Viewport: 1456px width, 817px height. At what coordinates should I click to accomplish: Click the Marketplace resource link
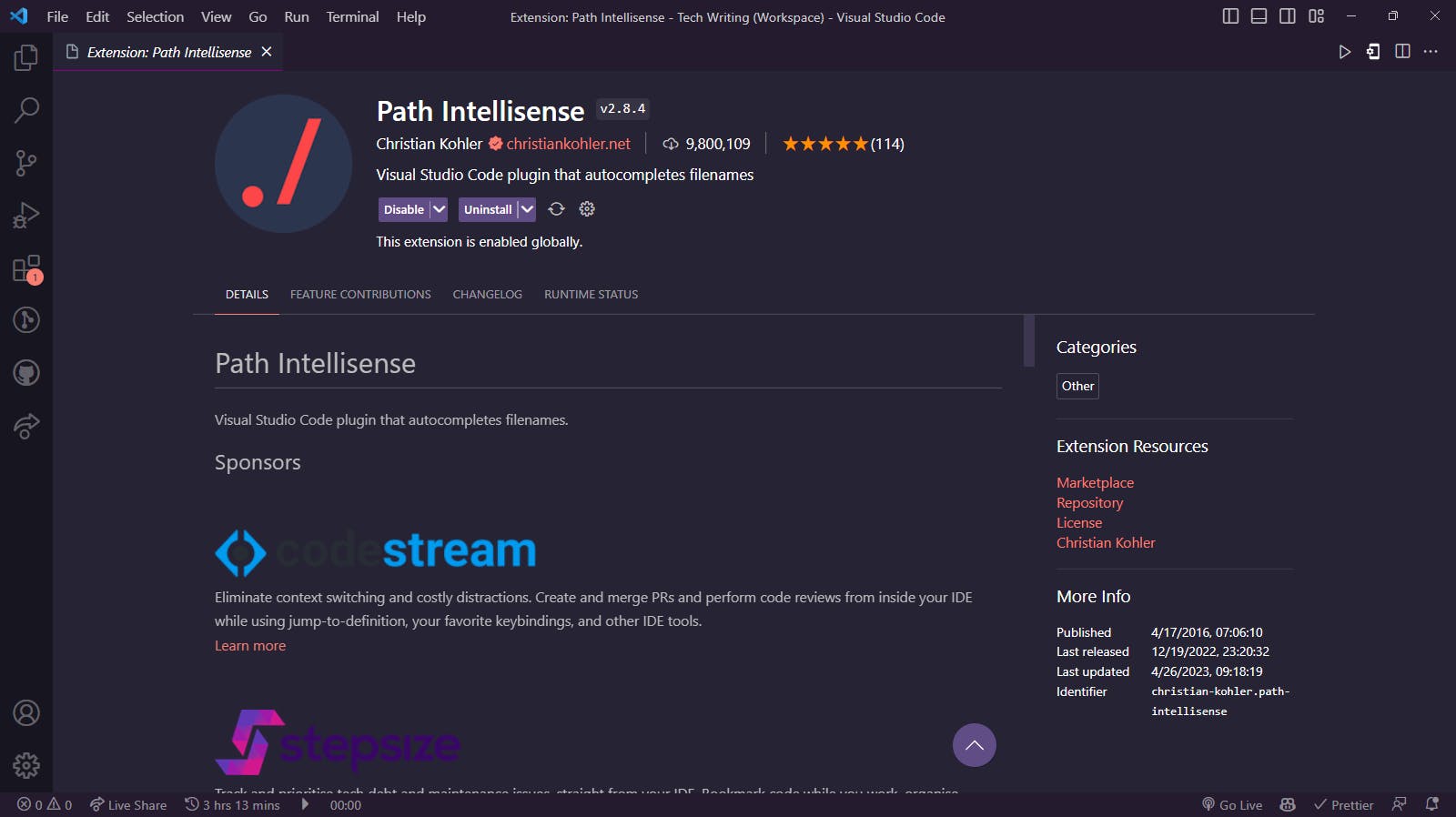tap(1095, 482)
